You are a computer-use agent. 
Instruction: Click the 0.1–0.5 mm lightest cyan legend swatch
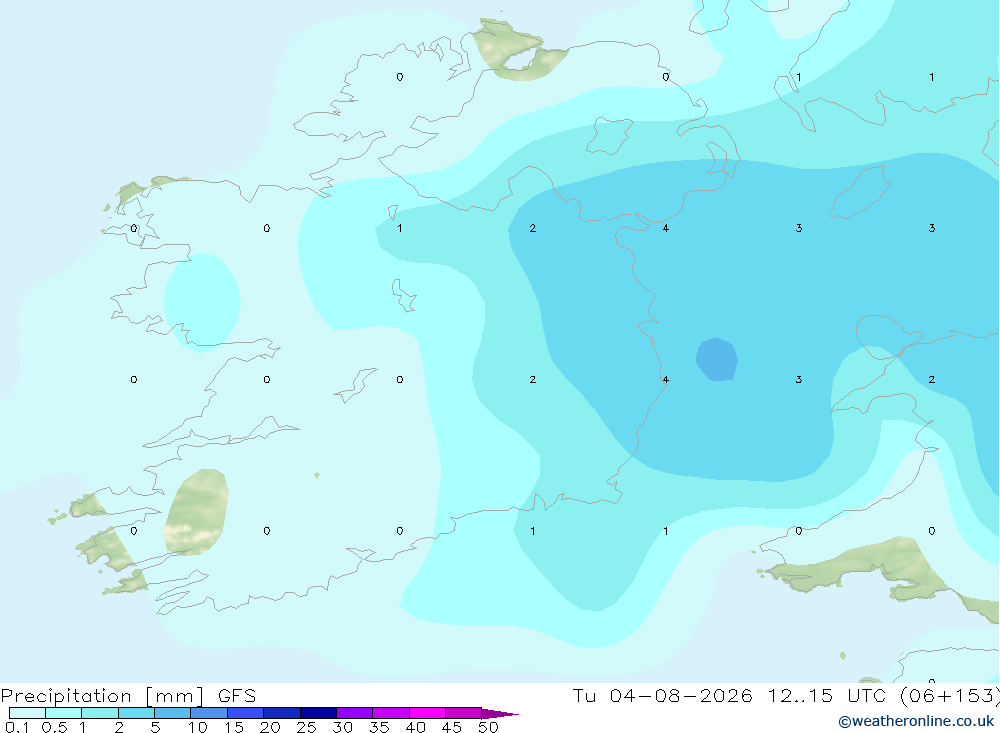point(27,713)
